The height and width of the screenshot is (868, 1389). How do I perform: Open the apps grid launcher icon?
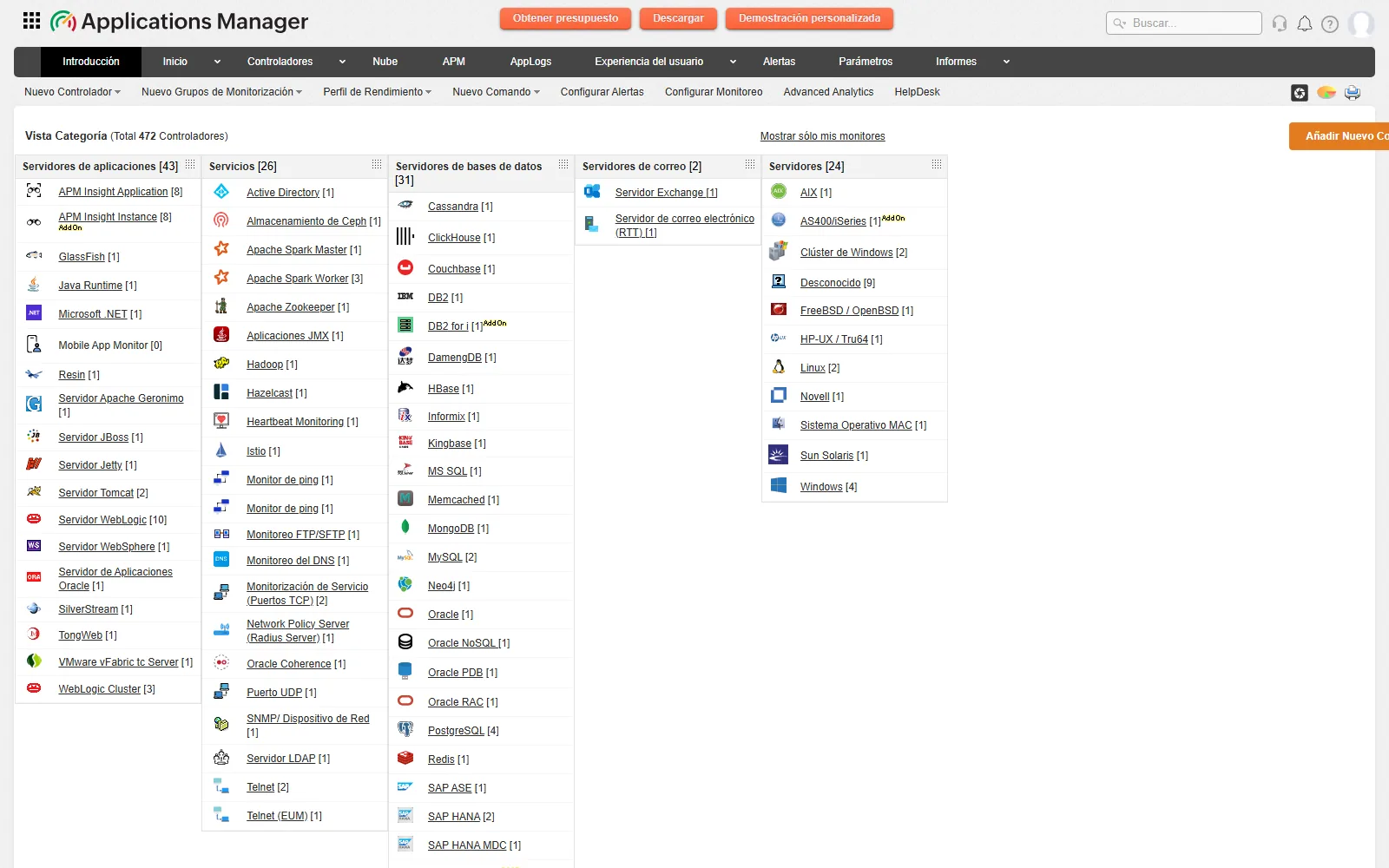(x=32, y=21)
